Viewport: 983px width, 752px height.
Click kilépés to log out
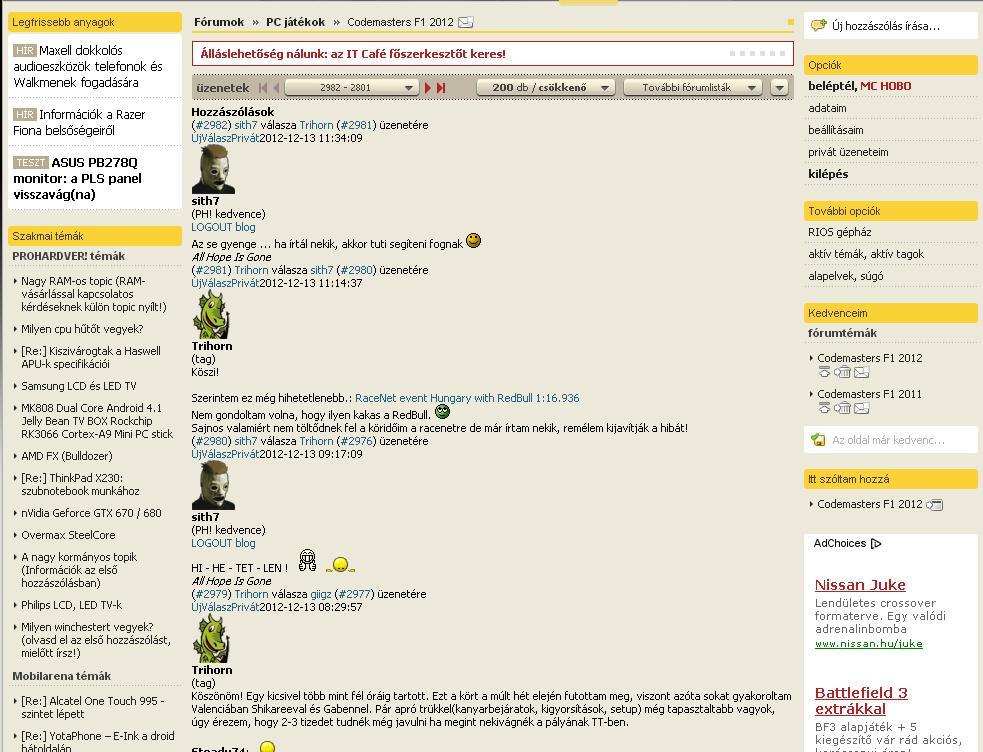[x=828, y=174]
